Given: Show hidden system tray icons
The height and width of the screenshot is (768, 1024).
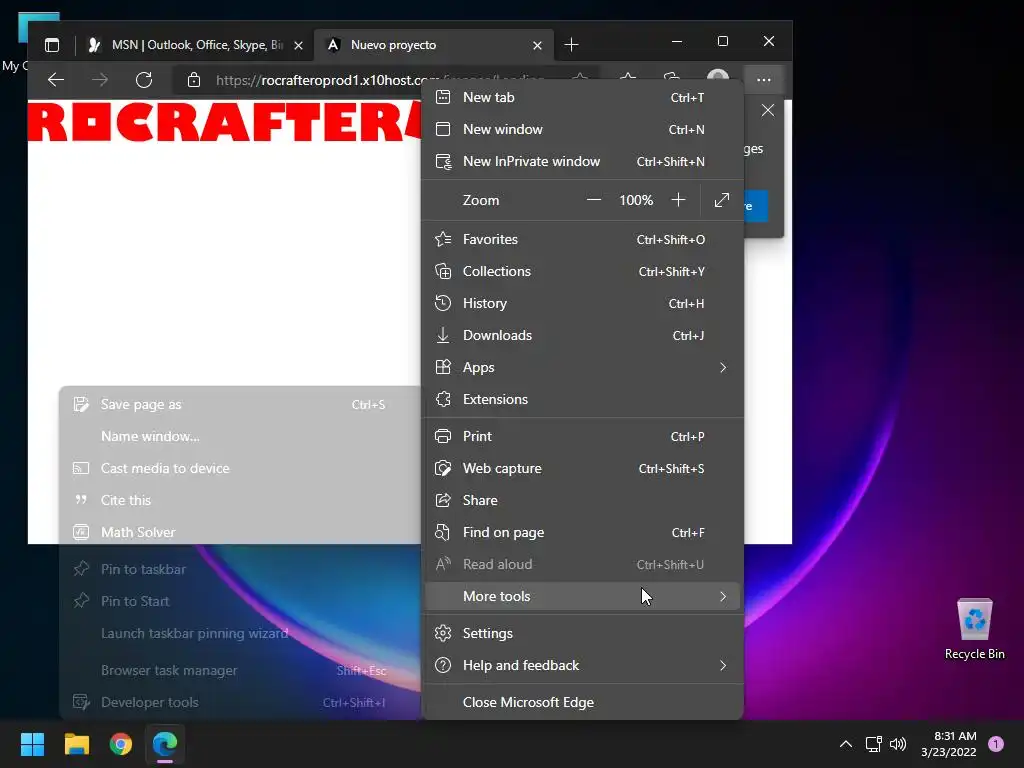Looking at the screenshot, I should pos(846,744).
